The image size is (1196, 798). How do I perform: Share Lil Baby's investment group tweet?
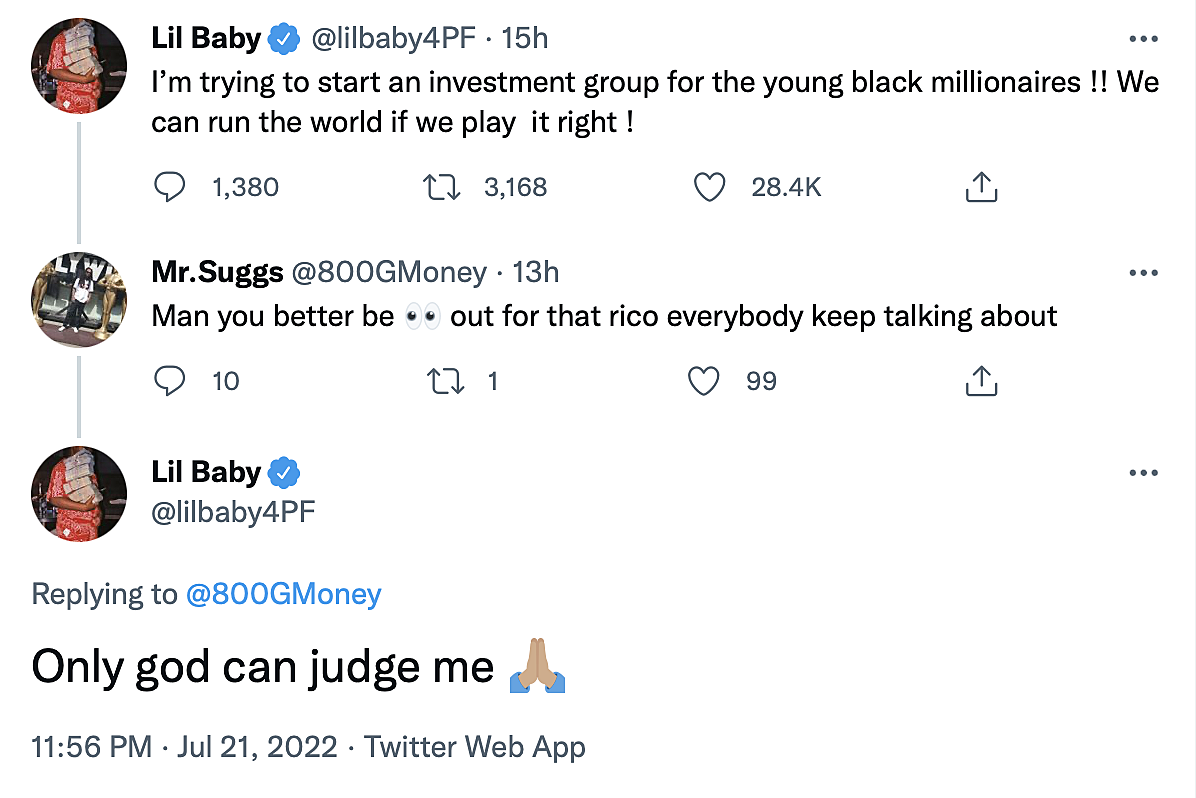coord(980,187)
